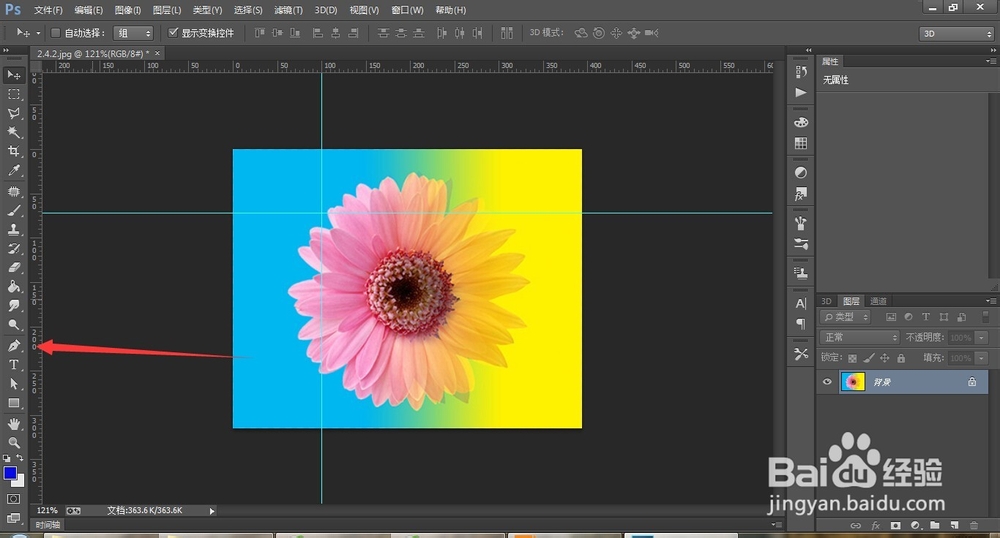Viewport: 1000px width, 538px height.
Task: Switch to the 通道 tab
Action: click(878, 301)
